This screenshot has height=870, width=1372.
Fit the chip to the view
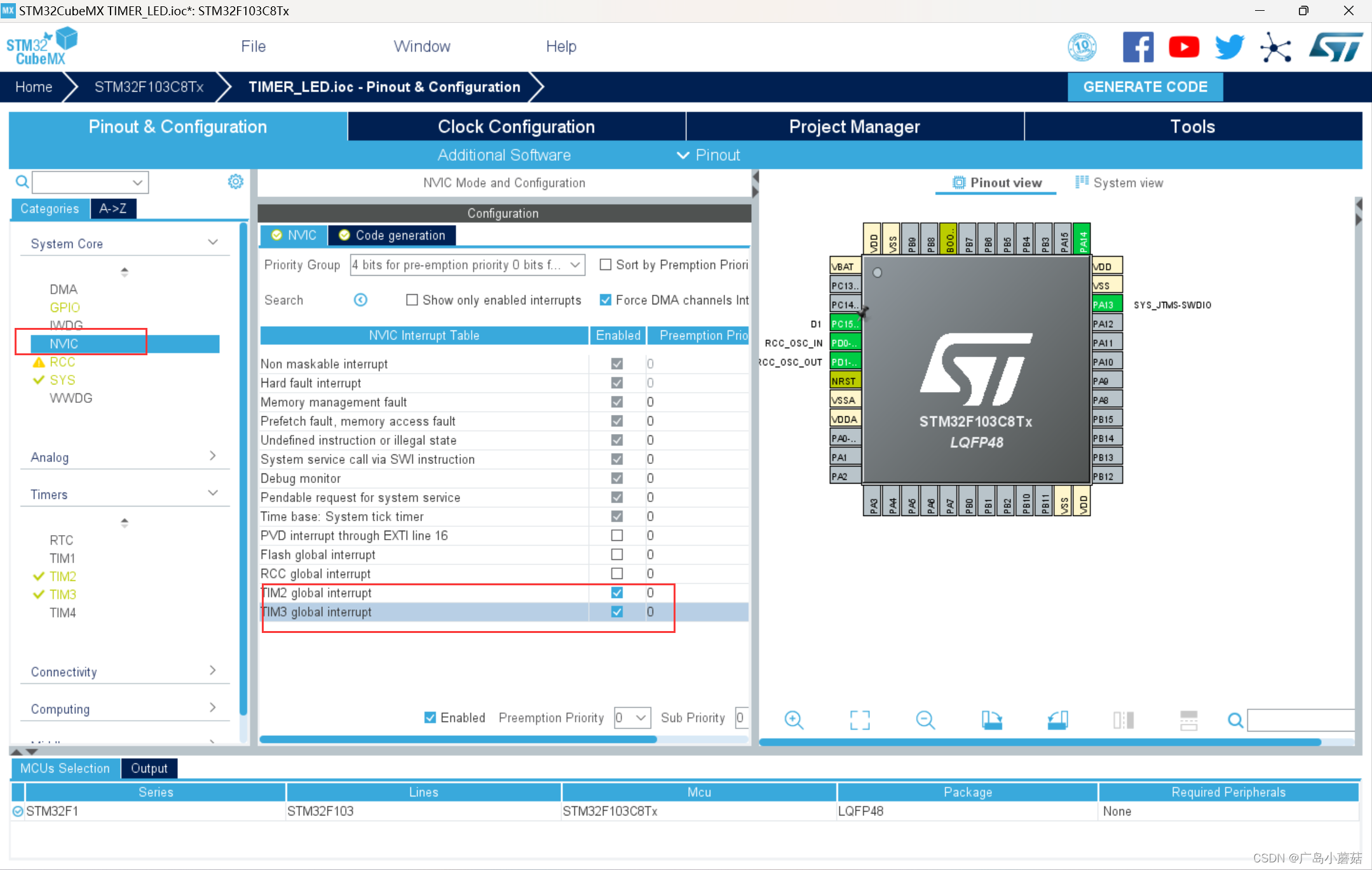[860, 720]
